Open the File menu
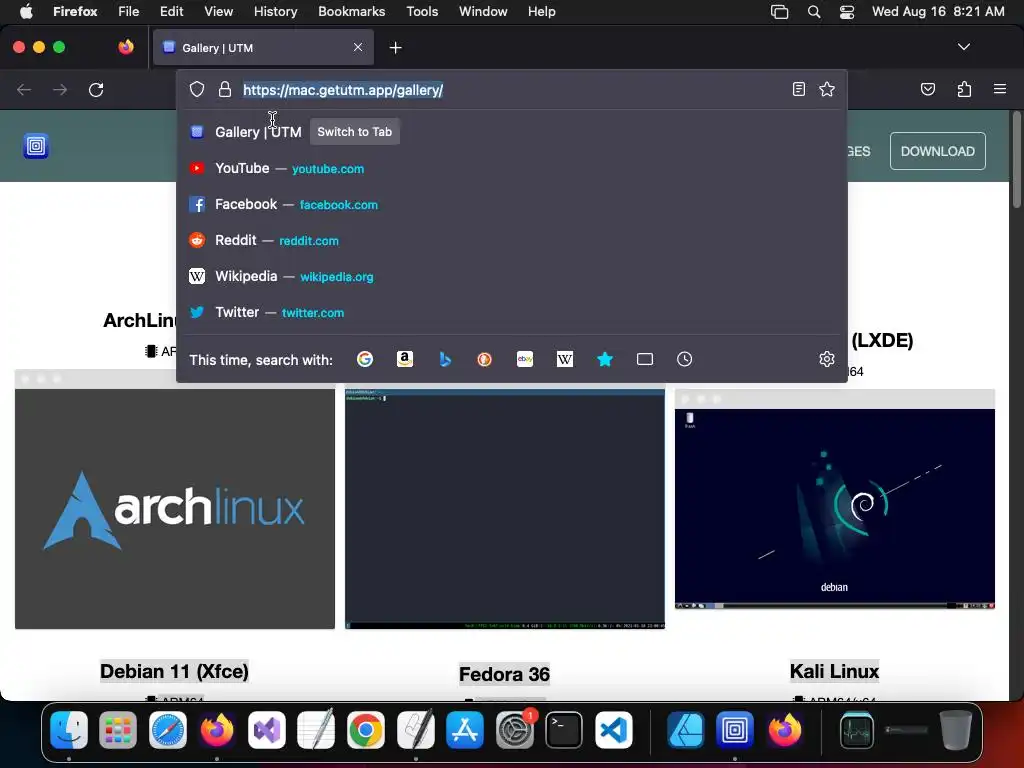The width and height of the screenshot is (1024, 768). coord(129,12)
